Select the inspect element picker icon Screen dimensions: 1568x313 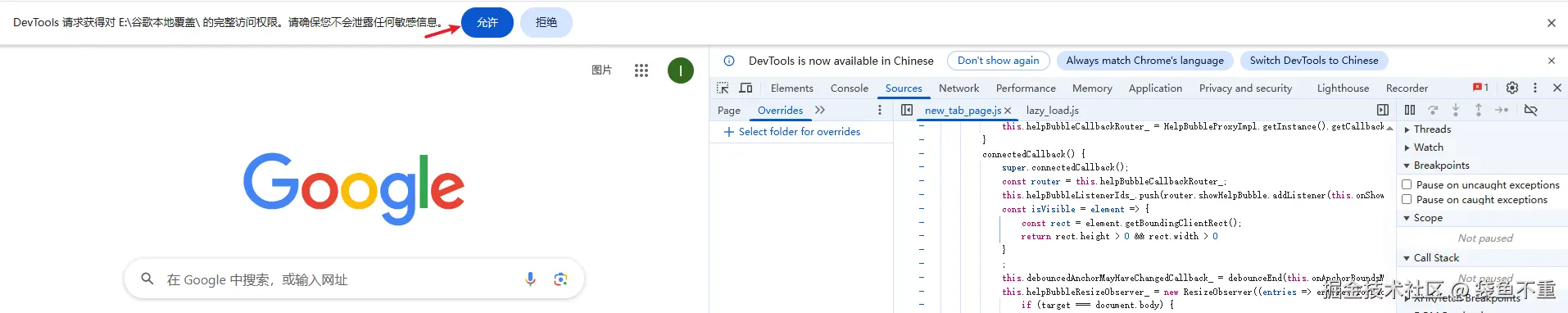pyautogui.click(x=723, y=88)
